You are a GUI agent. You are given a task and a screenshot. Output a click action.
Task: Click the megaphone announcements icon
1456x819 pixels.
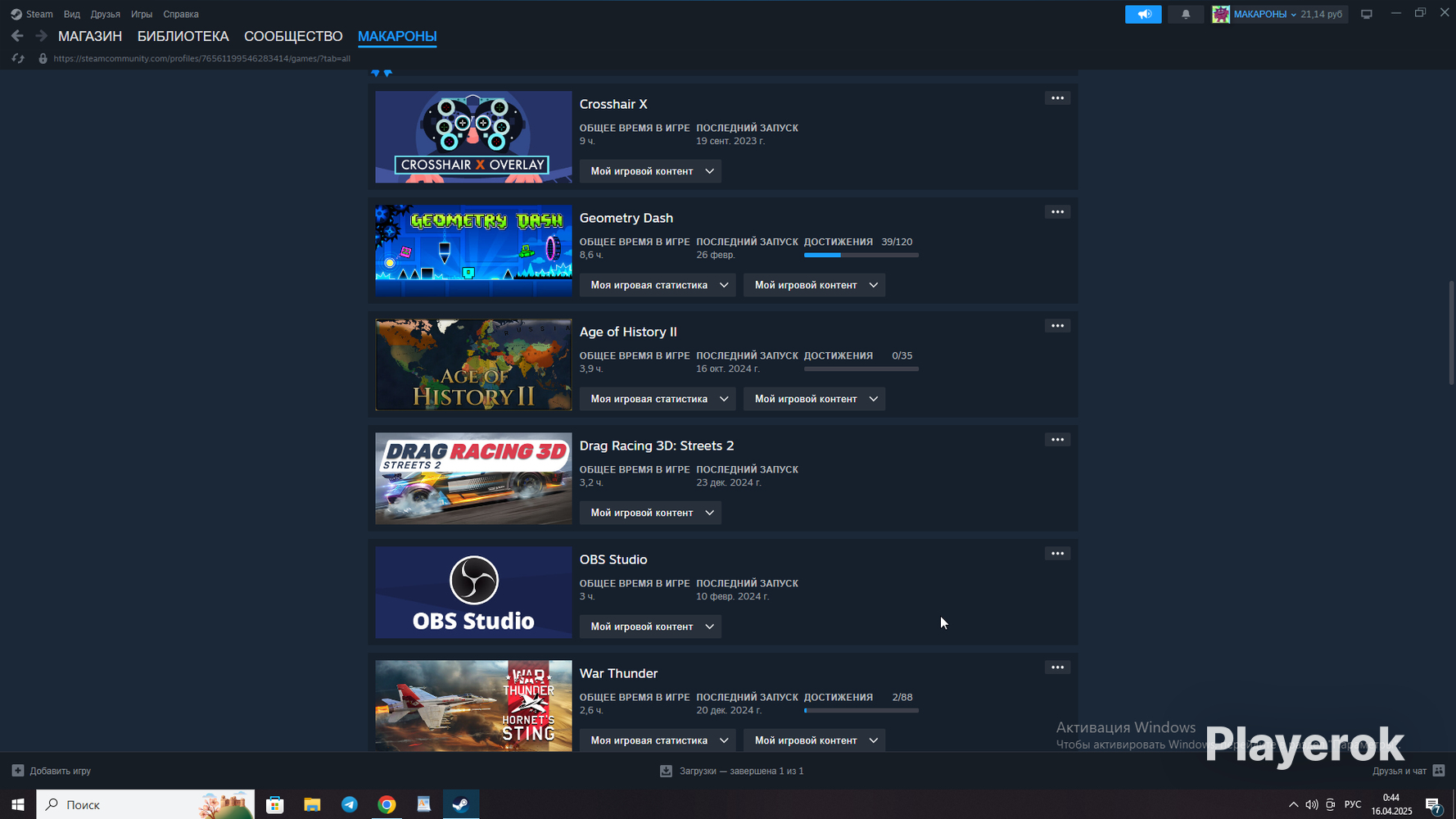coord(1143,14)
